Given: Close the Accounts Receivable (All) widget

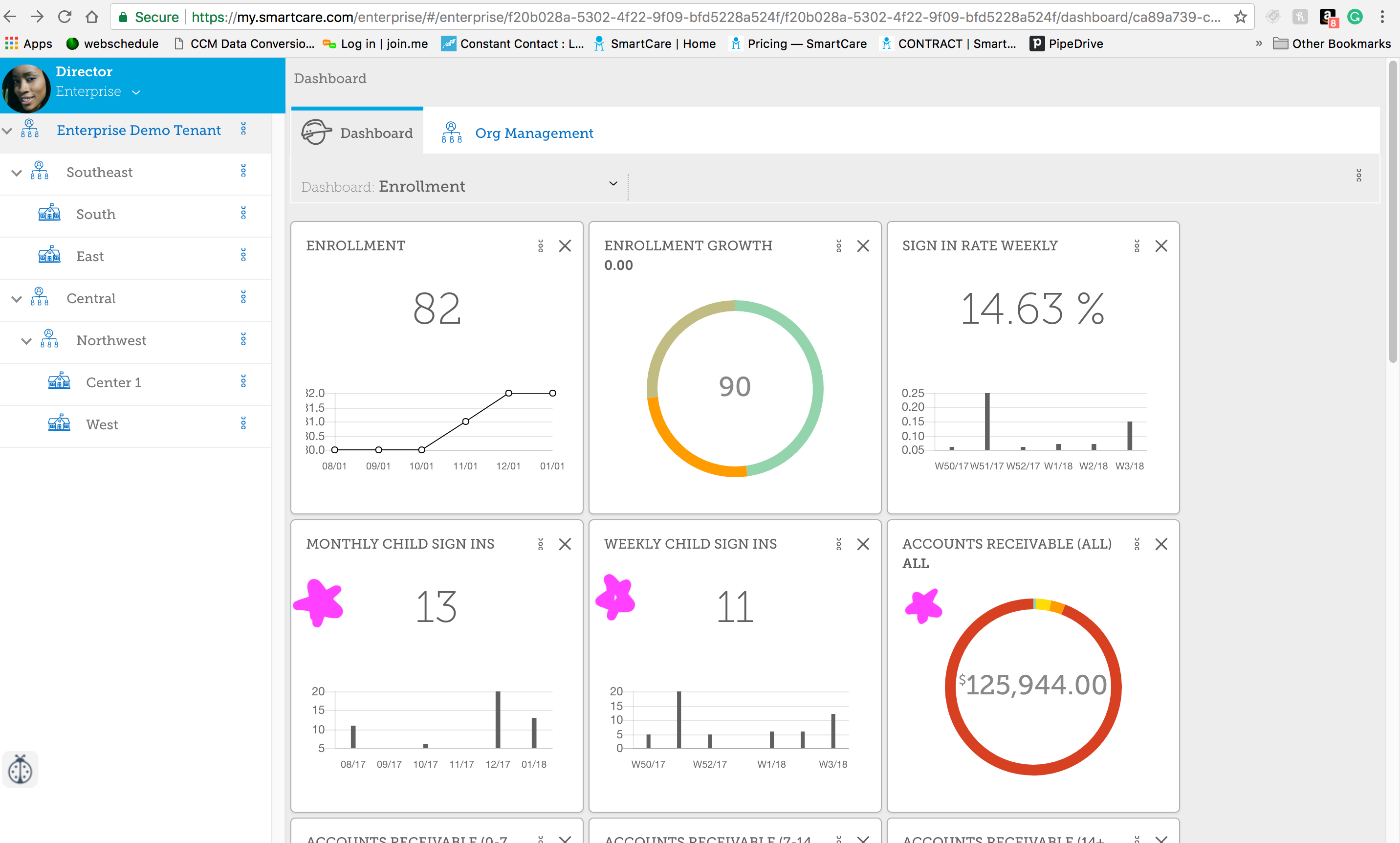Looking at the screenshot, I should pyautogui.click(x=1161, y=544).
